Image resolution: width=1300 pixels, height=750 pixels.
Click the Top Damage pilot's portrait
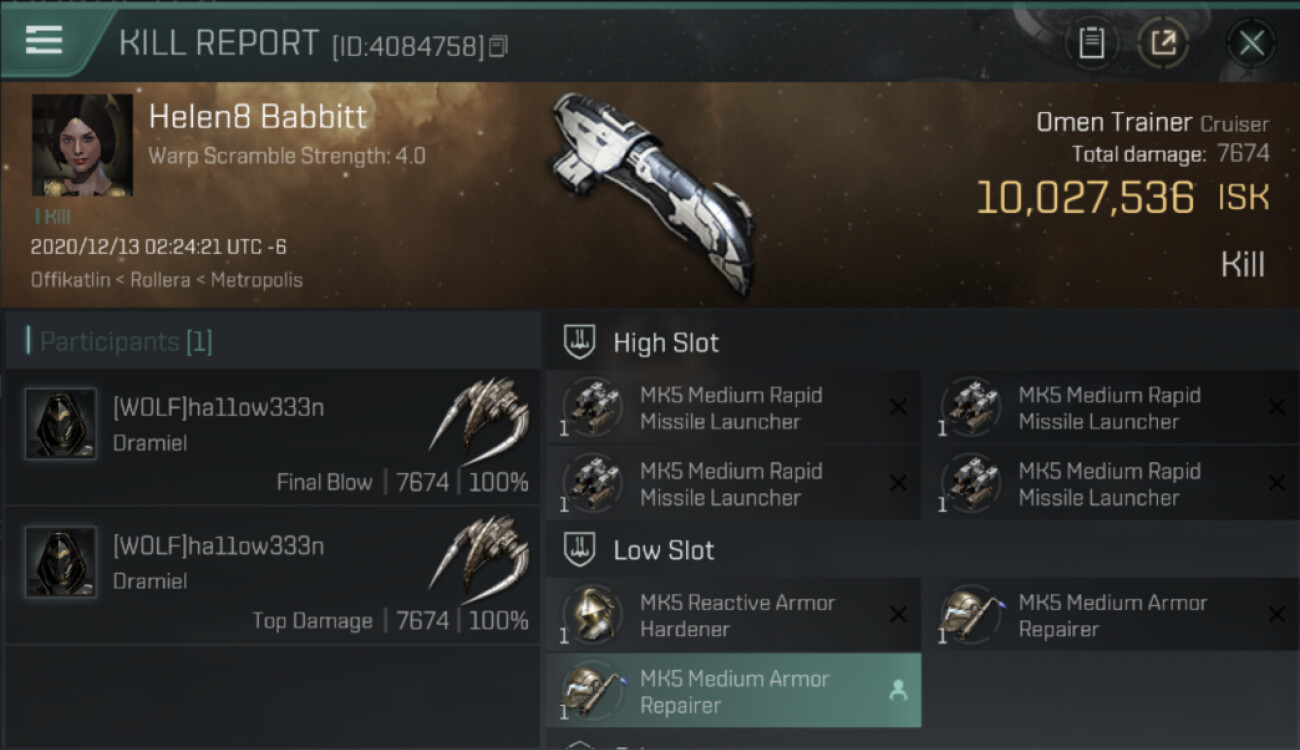(x=61, y=563)
